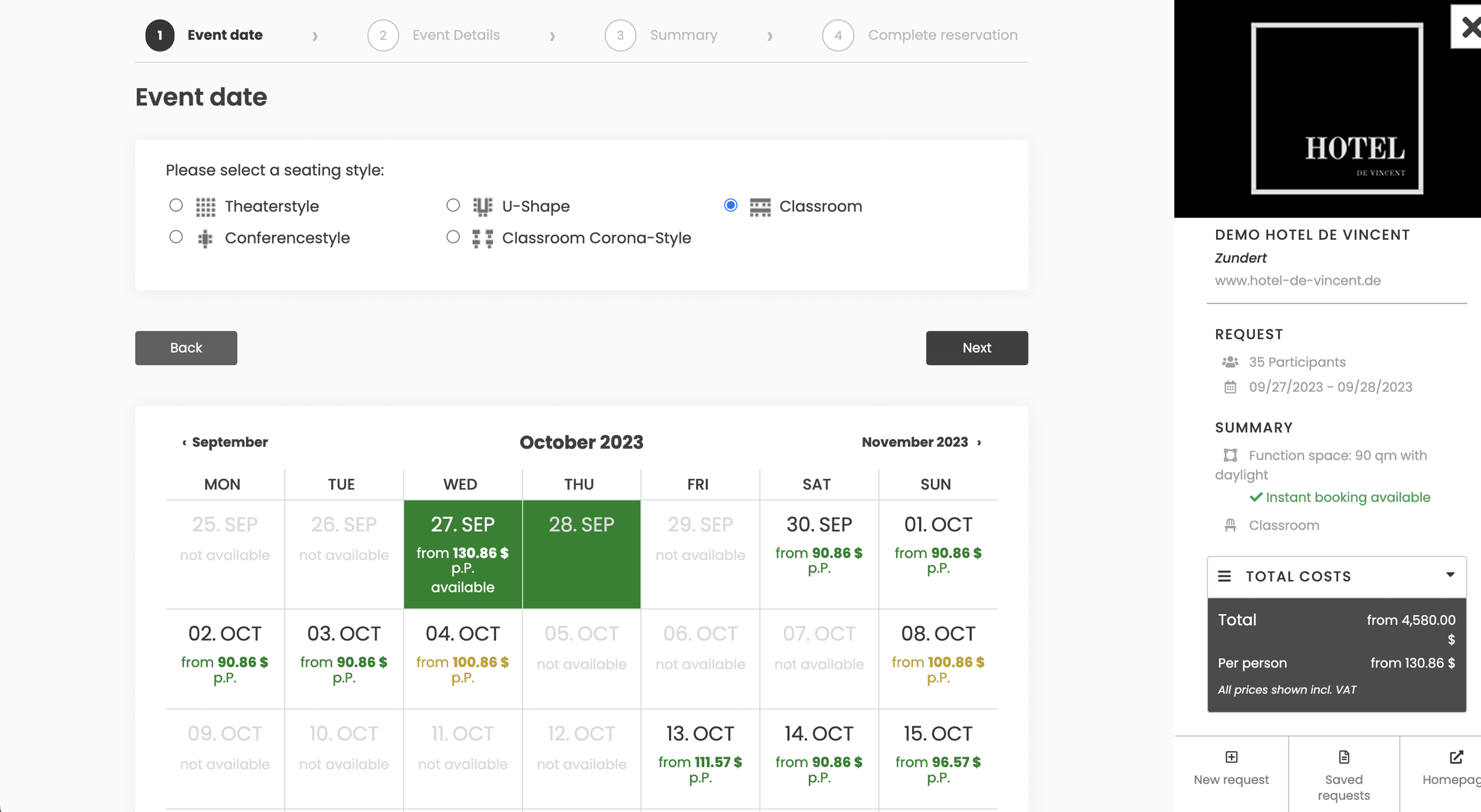Click the Total Costs hamburger icon
The width and height of the screenshot is (1481, 812).
click(x=1224, y=576)
